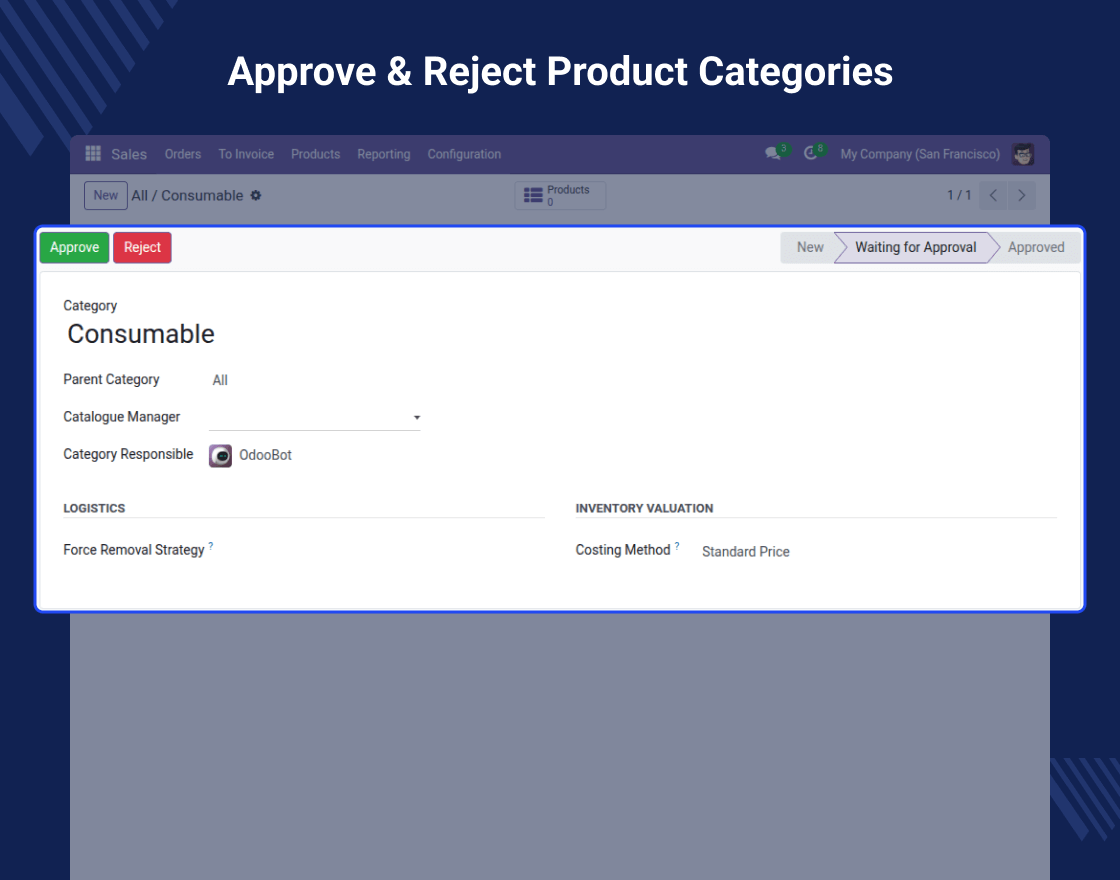
Task: Click the Sales app title
Action: click(129, 154)
